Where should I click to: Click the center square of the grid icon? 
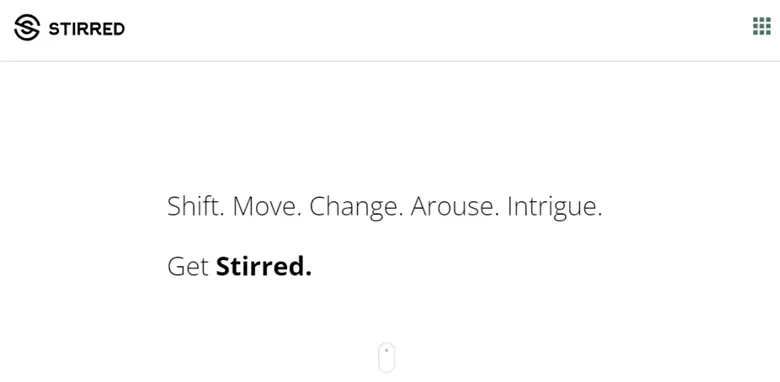point(762,26)
